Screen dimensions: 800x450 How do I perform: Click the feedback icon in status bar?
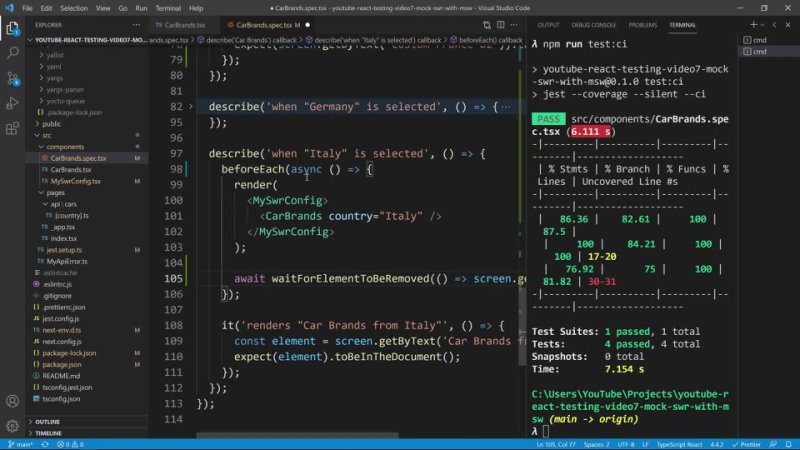click(x=773, y=444)
